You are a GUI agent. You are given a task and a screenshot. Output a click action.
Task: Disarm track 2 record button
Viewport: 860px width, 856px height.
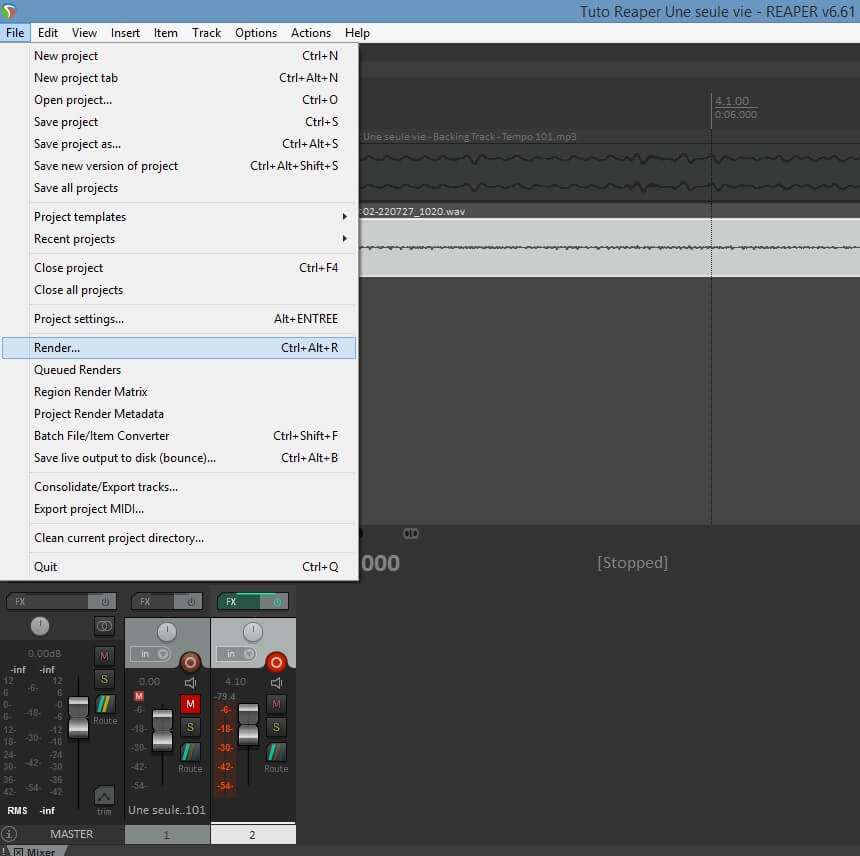click(x=276, y=662)
